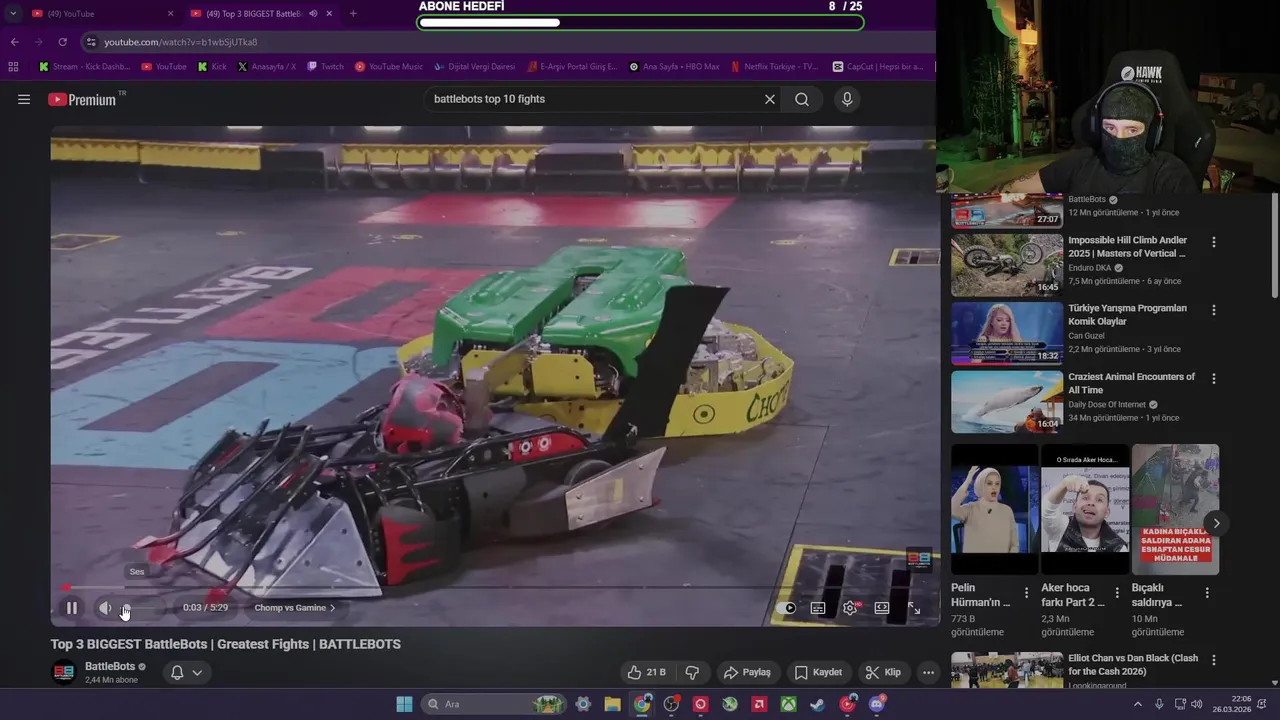Open Steam from taskbar
Screen dimensions: 1280x720
(818, 704)
